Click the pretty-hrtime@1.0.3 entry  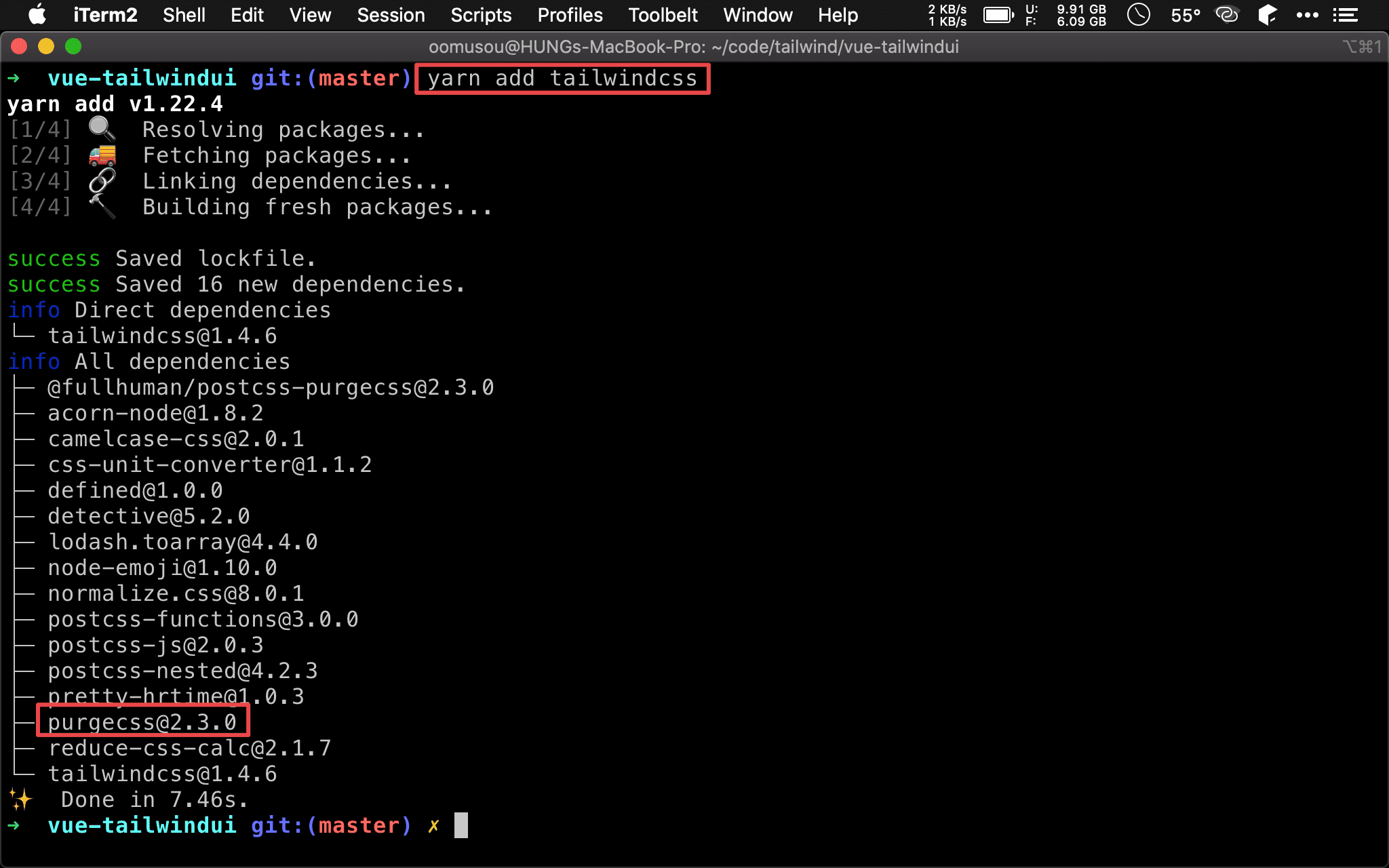click(x=176, y=696)
